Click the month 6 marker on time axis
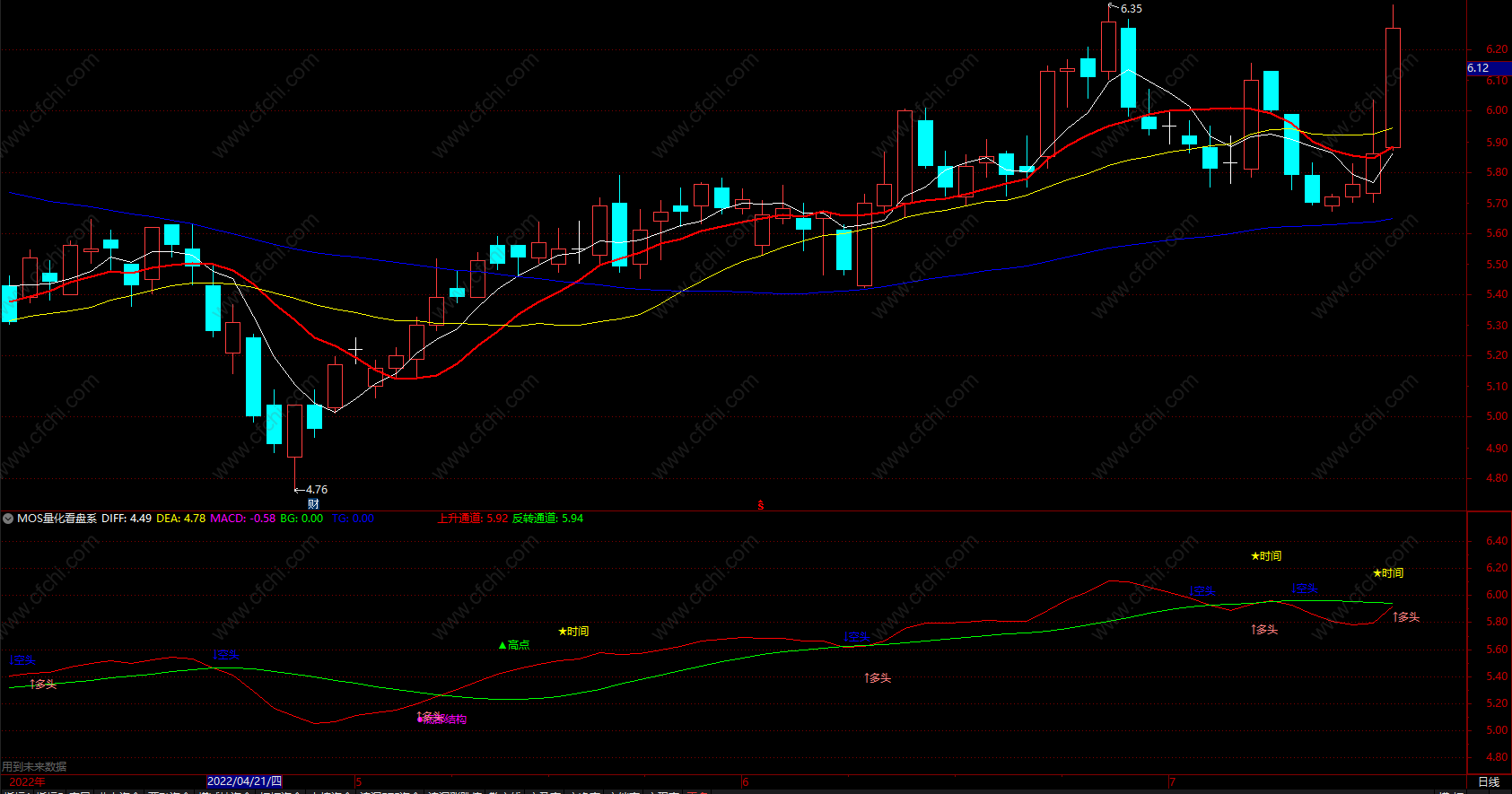The image size is (1512, 794). pos(745,782)
